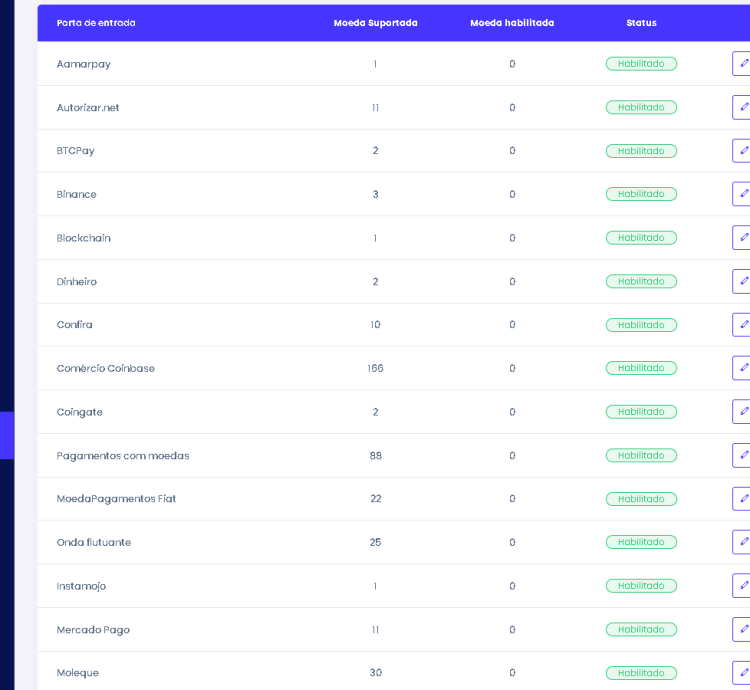Open edit icon for Autorizar.net
Viewport: 750px width, 690px height.
[x=742, y=107]
